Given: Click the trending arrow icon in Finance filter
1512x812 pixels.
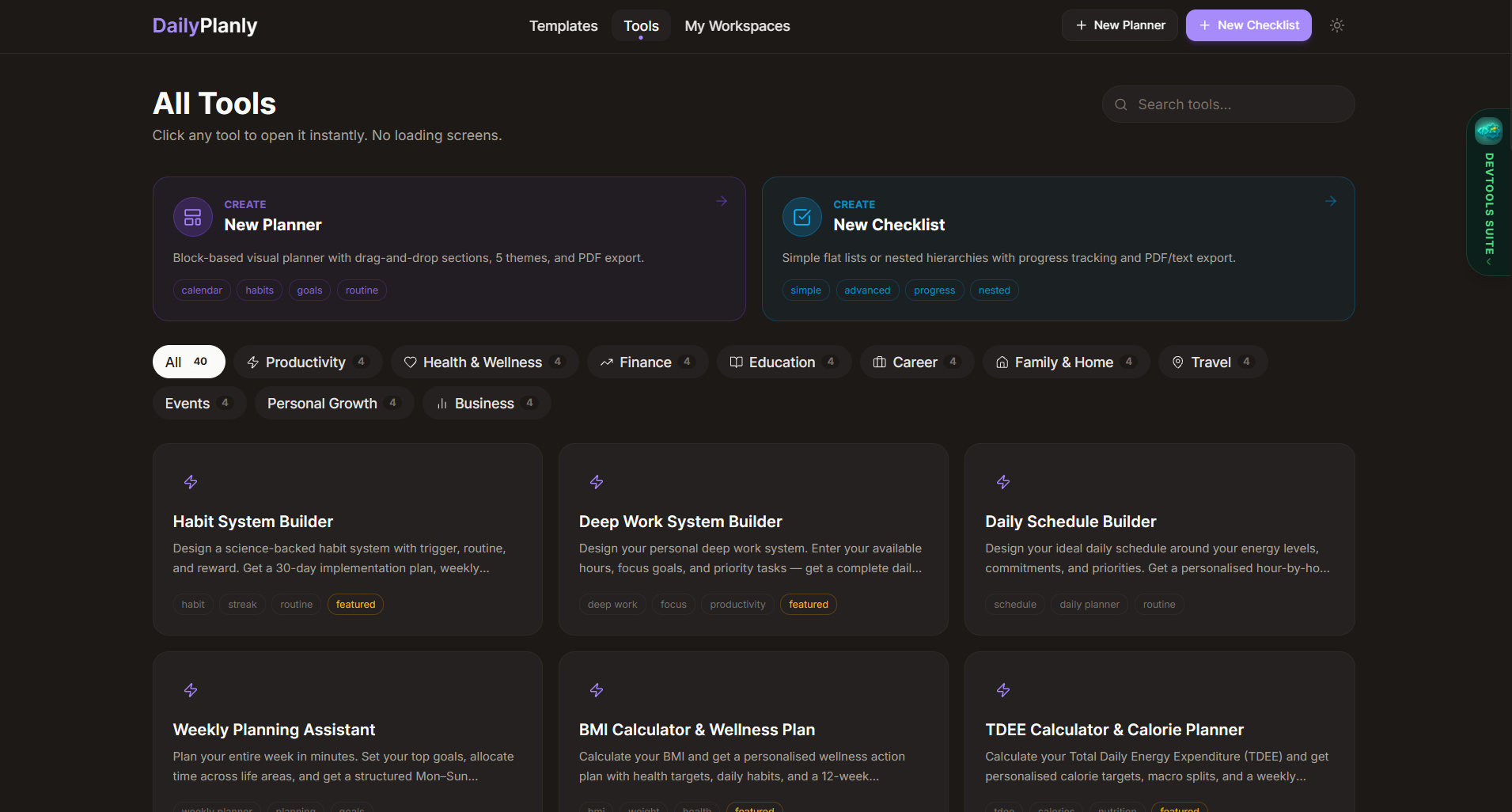Looking at the screenshot, I should click(607, 362).
